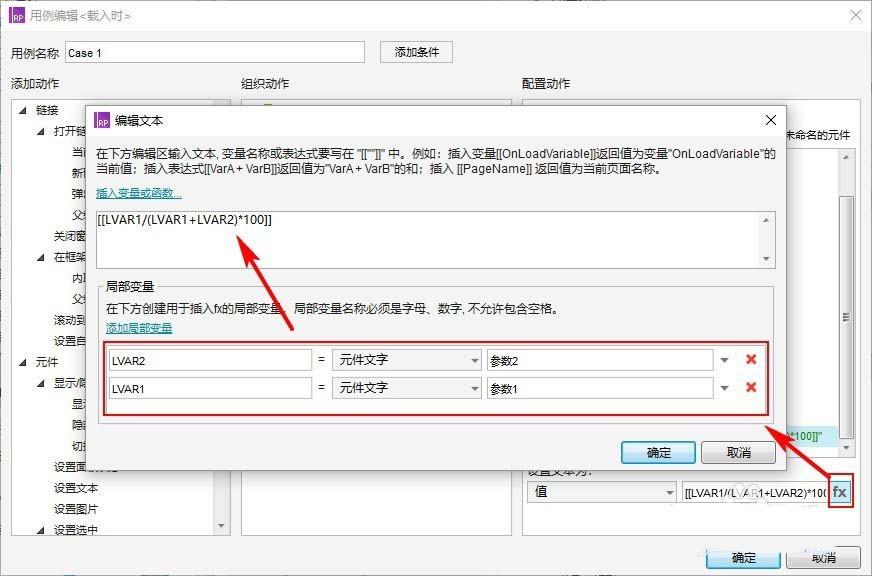Open the 值 dropdown in 配置动作 panel
This screenshot has height=576, width=872.
(x=668, y=491)
